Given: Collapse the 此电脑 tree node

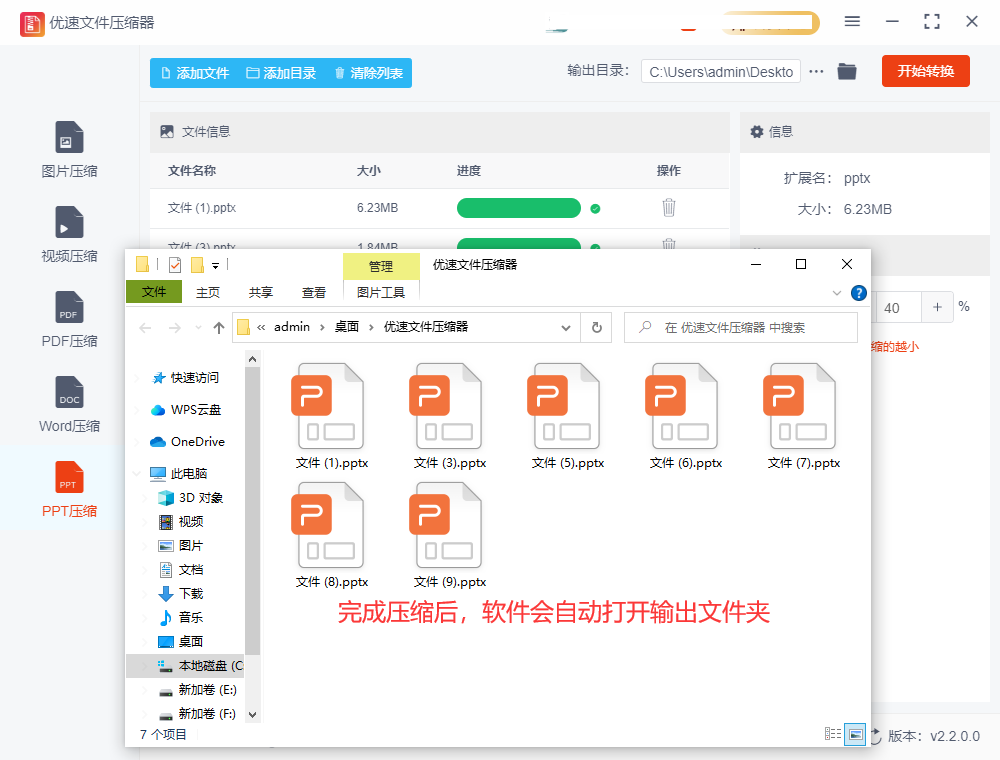Looking at the screenshot, I should [x=136, y=473].
